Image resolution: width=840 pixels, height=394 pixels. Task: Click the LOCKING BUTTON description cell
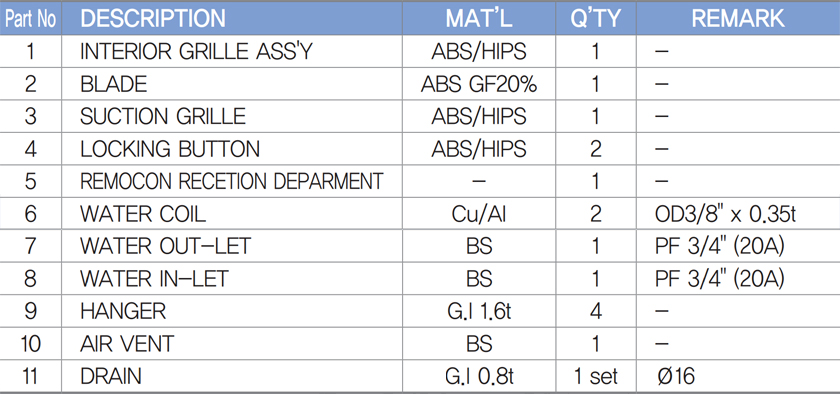[x=231, y=149]
